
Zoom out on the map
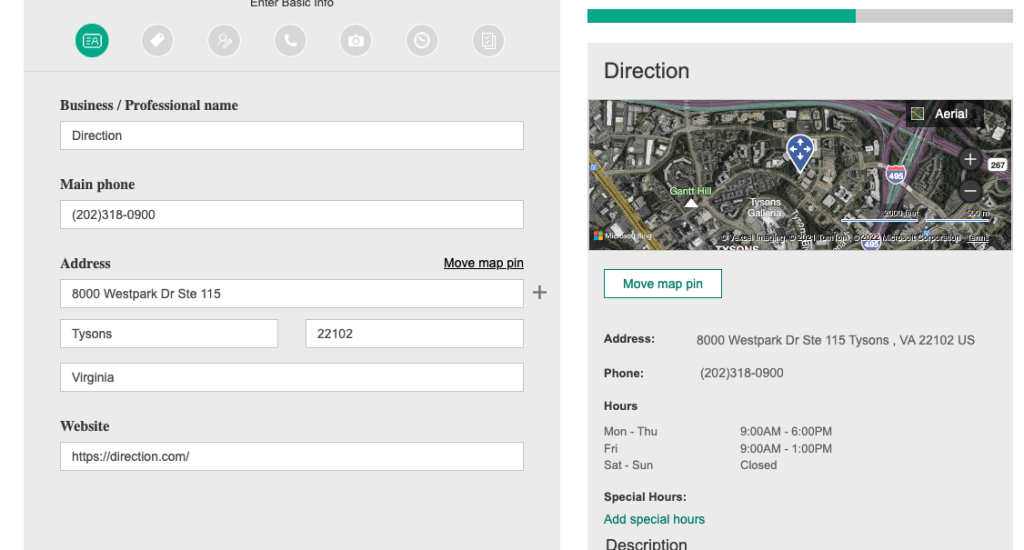coord(969,191)
